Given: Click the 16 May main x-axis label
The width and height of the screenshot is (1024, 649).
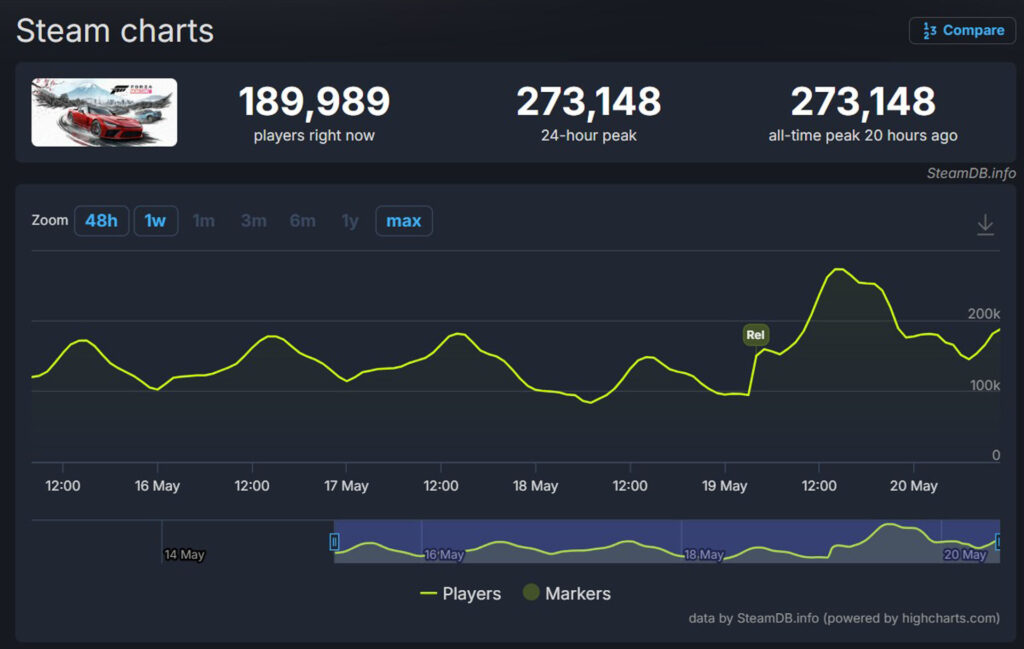Looking at the screenshot, I should click(x=157, y=486).
